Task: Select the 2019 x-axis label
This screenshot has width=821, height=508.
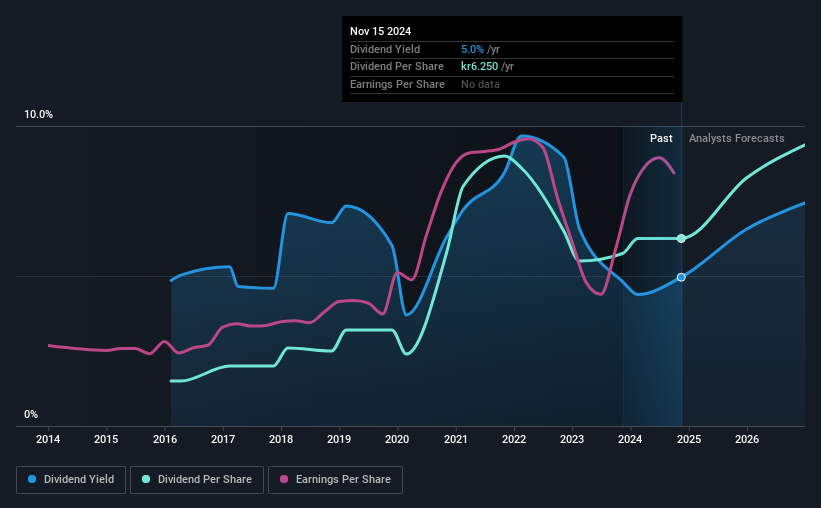Action: point(339,439)
